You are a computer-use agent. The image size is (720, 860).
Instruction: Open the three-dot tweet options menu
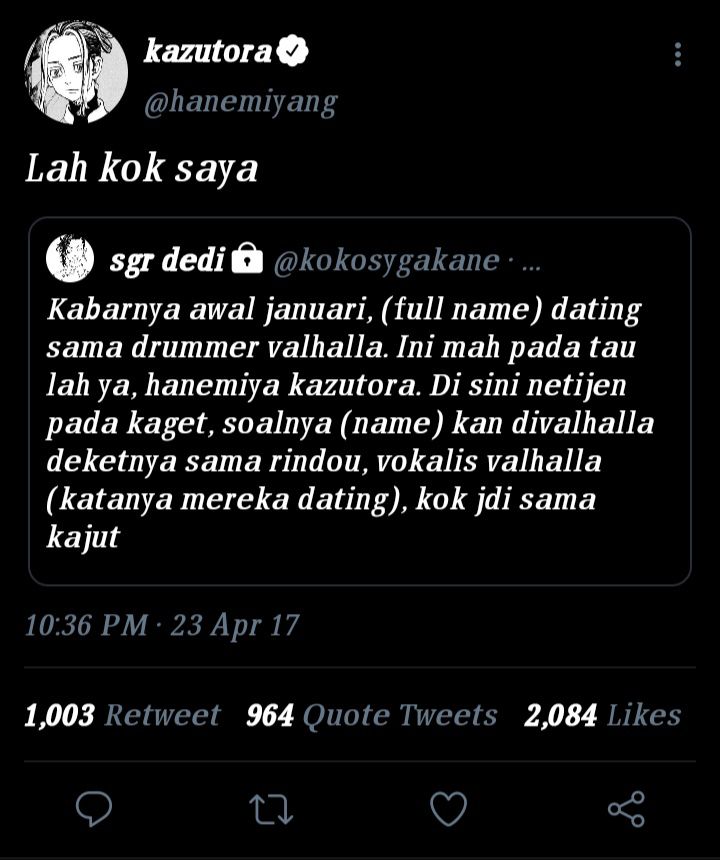tap(678, 54)
